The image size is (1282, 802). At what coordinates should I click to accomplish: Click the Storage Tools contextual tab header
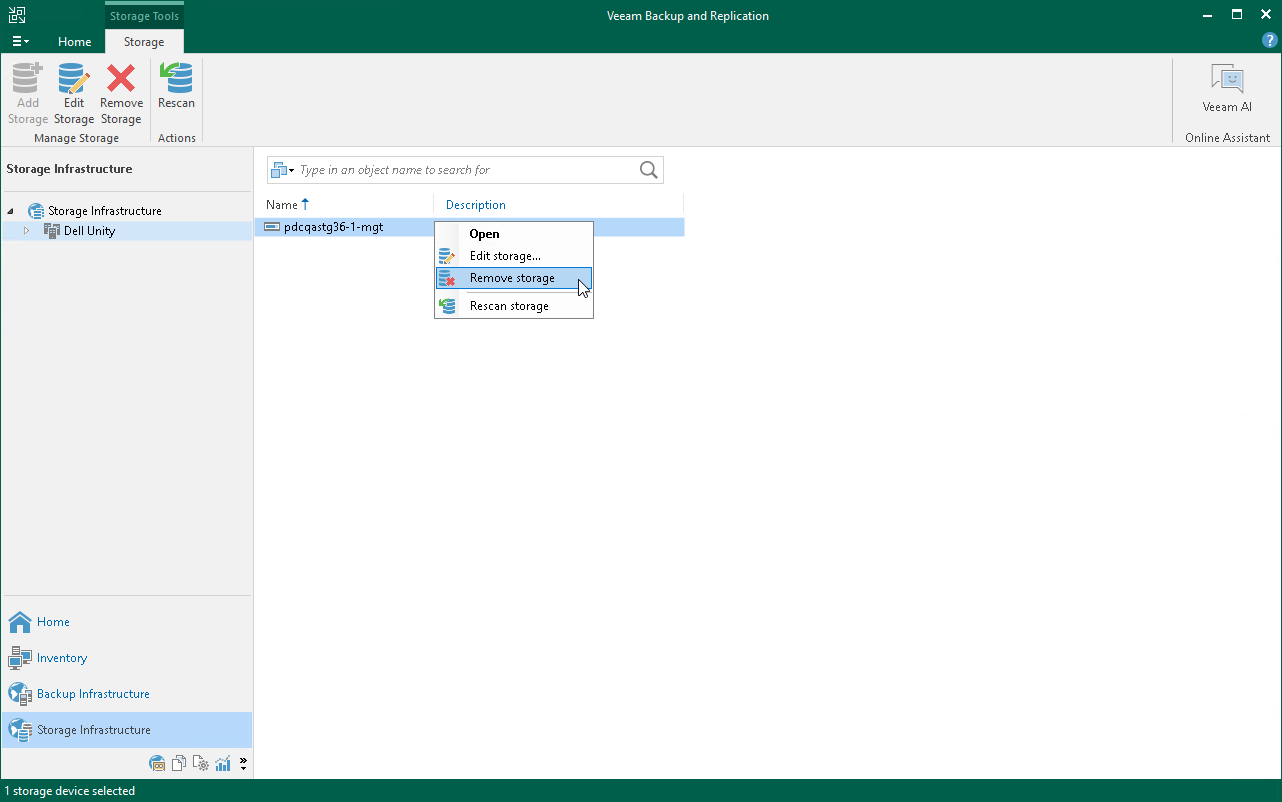tap(145, 16)
